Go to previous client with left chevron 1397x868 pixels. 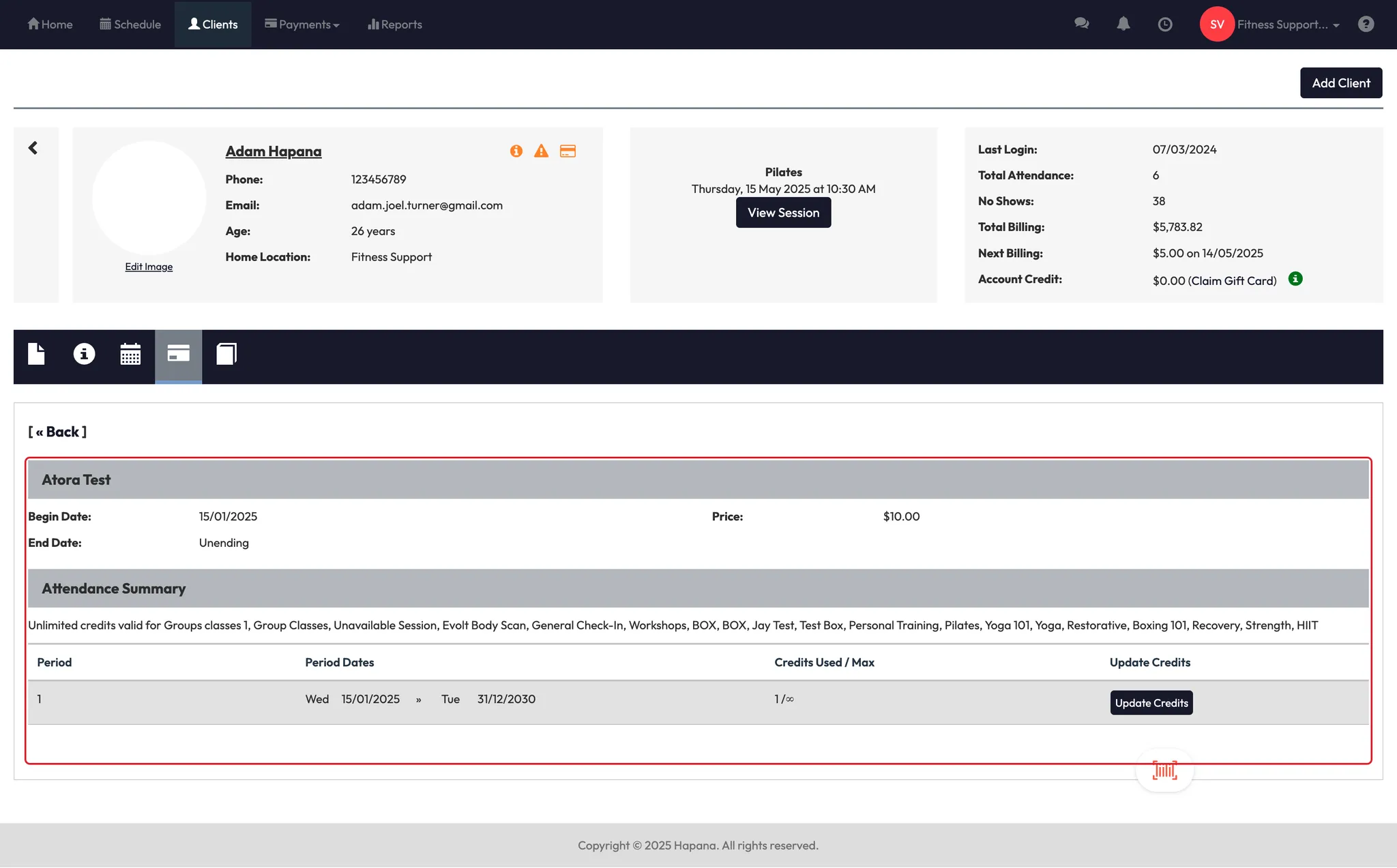(x=33, y=148)
